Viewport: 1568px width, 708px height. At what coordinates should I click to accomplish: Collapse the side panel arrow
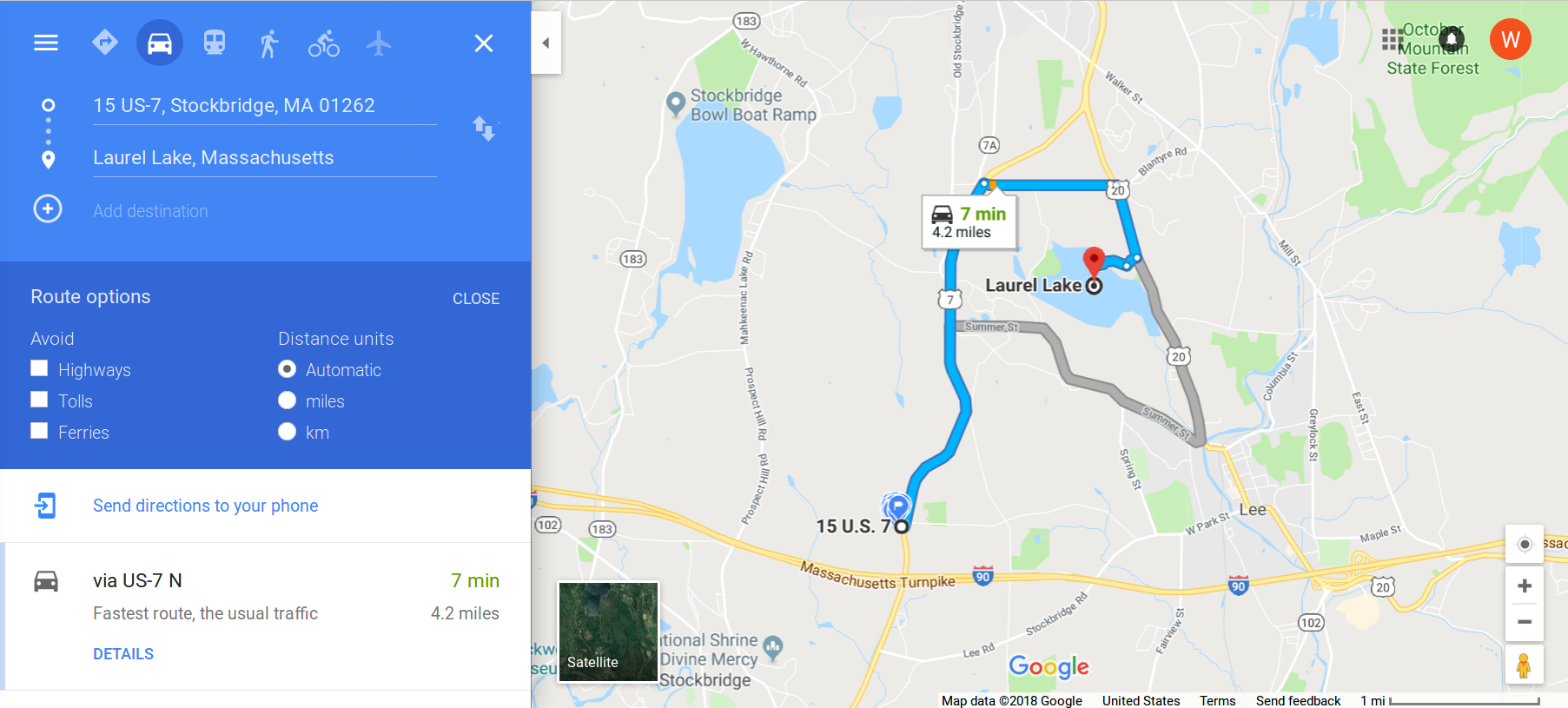[x=546, y=43]
